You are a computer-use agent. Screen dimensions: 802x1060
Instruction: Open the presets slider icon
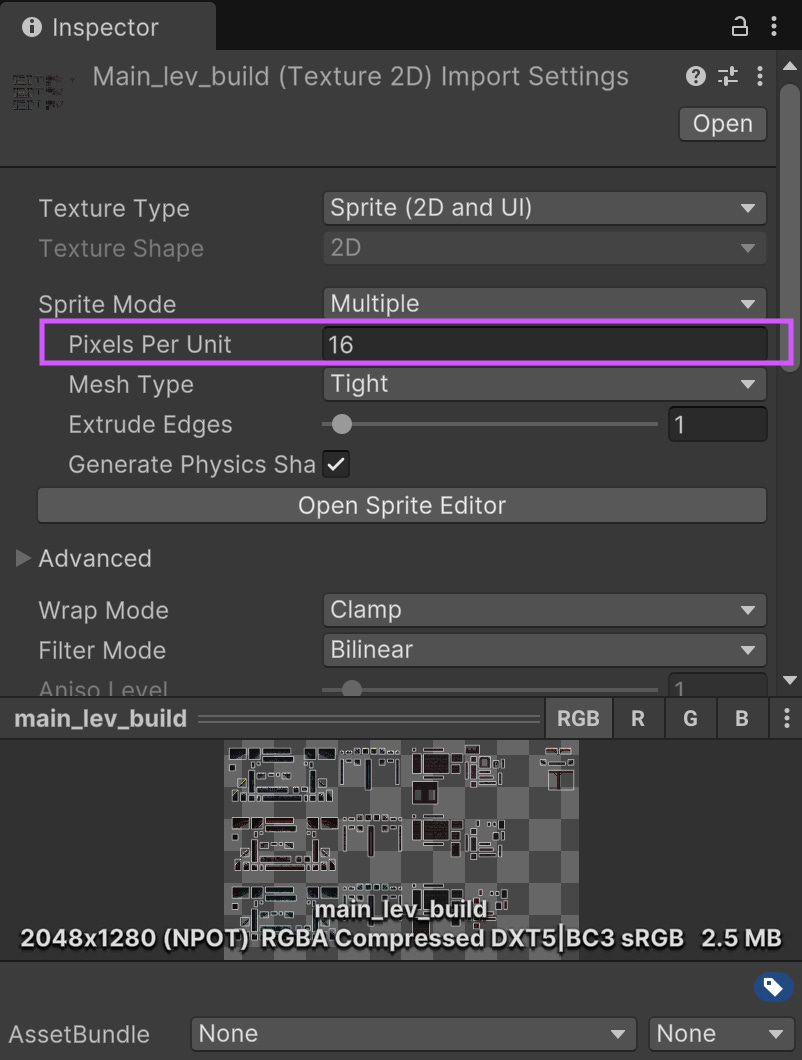tap(728, 76)
